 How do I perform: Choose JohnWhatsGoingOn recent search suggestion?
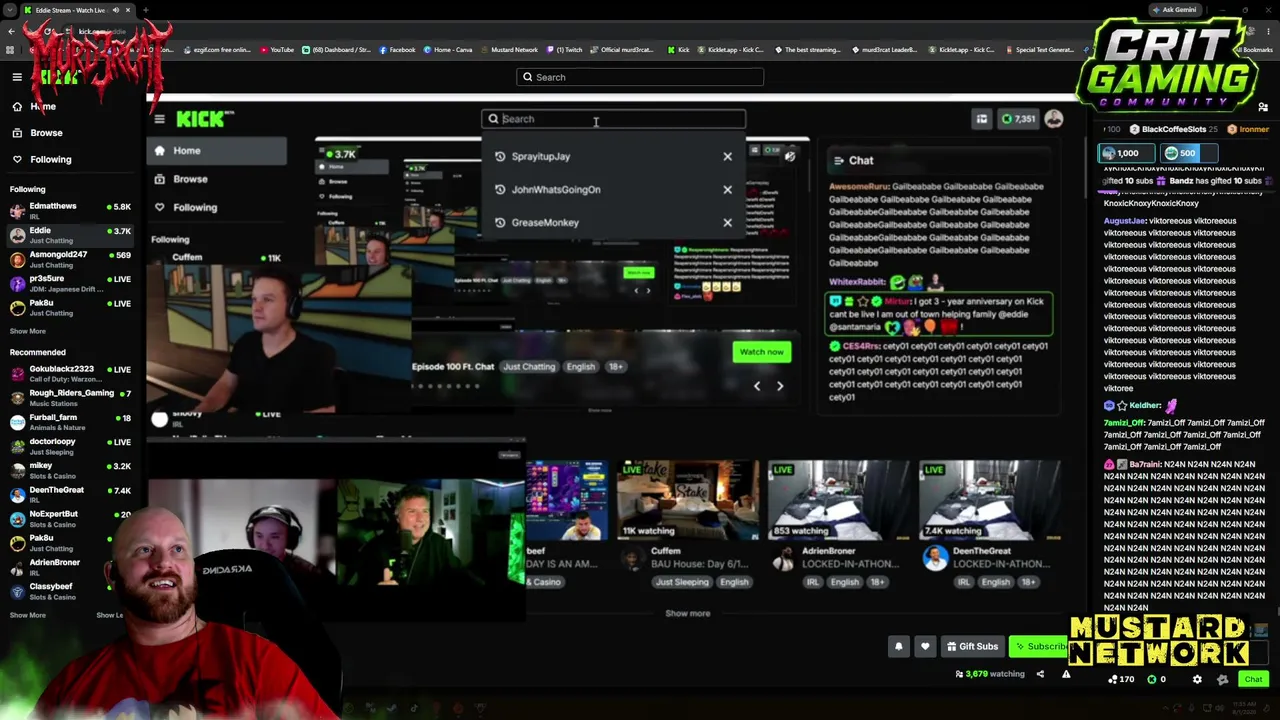(556, 189)
